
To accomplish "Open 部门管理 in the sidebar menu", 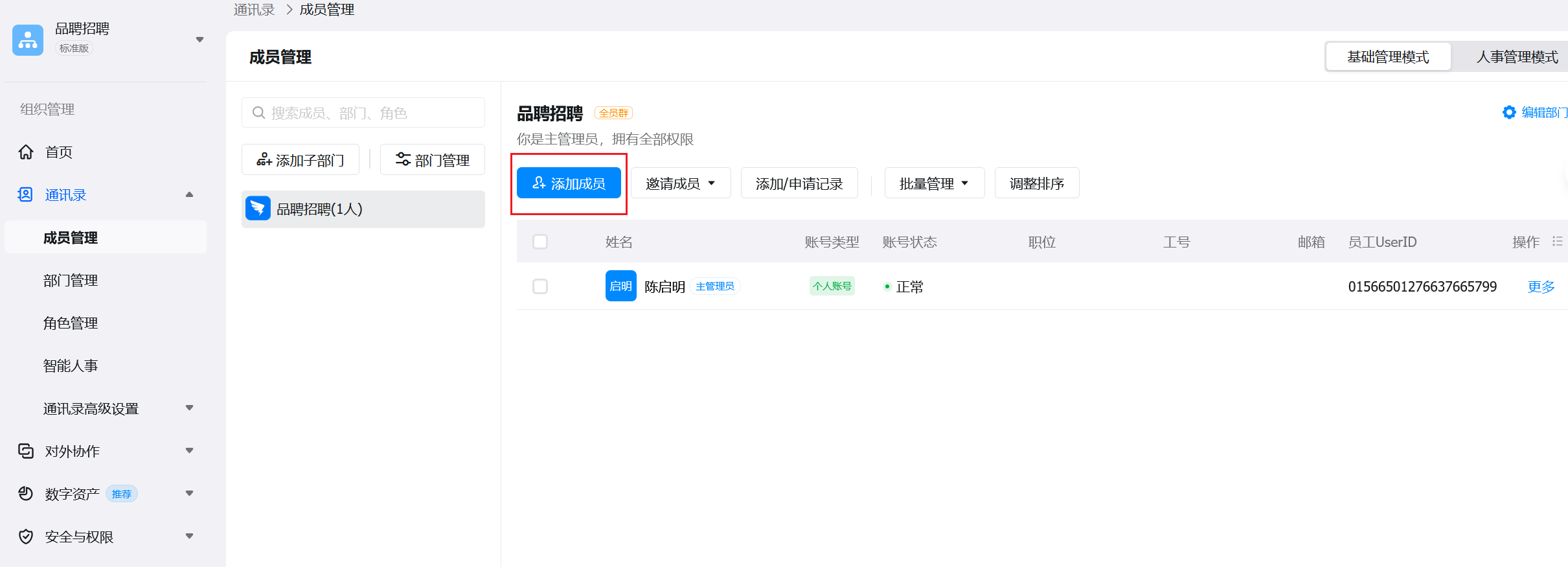I will (x=71, y=281).
